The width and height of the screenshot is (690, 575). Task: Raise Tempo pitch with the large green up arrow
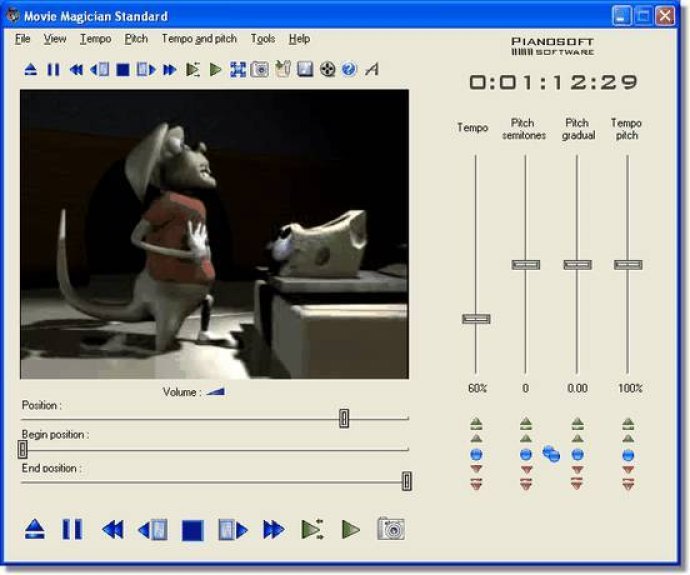(x=628, y=423)
